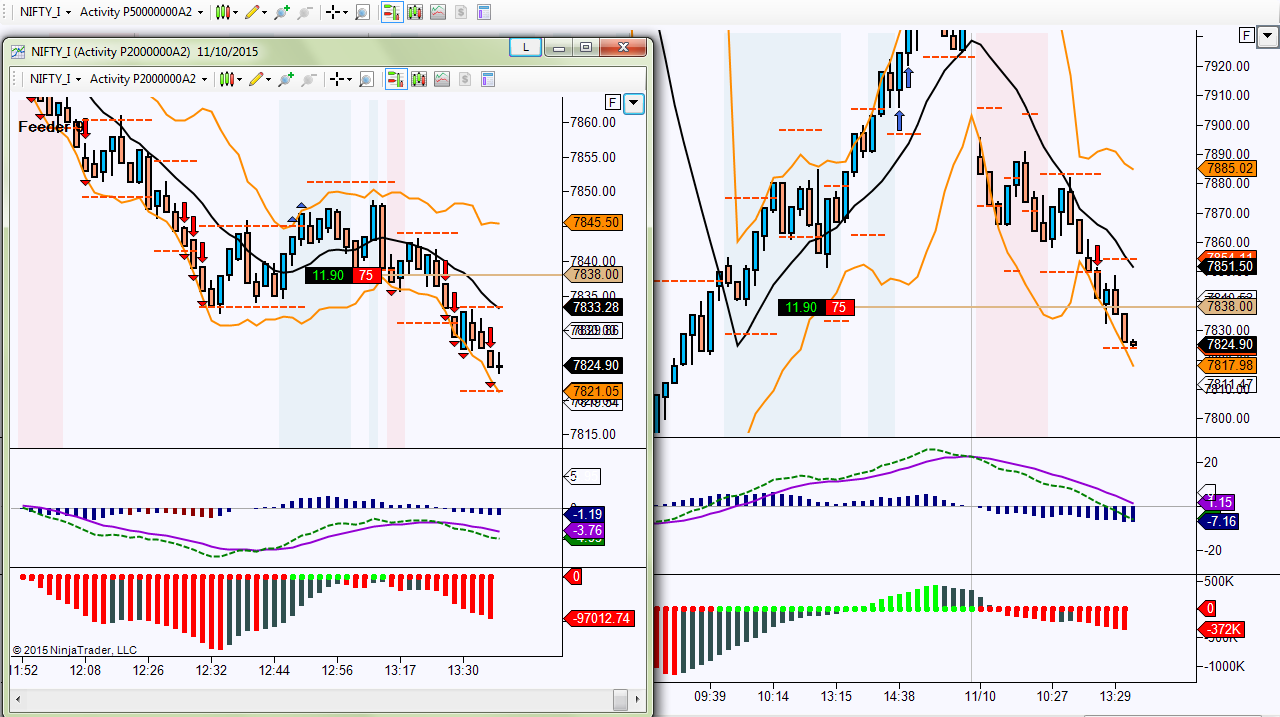Screen dimensions: 1280x717
Task: Click the -372K red volume marker in the back chart
Action: click(x=1221, y=629)
